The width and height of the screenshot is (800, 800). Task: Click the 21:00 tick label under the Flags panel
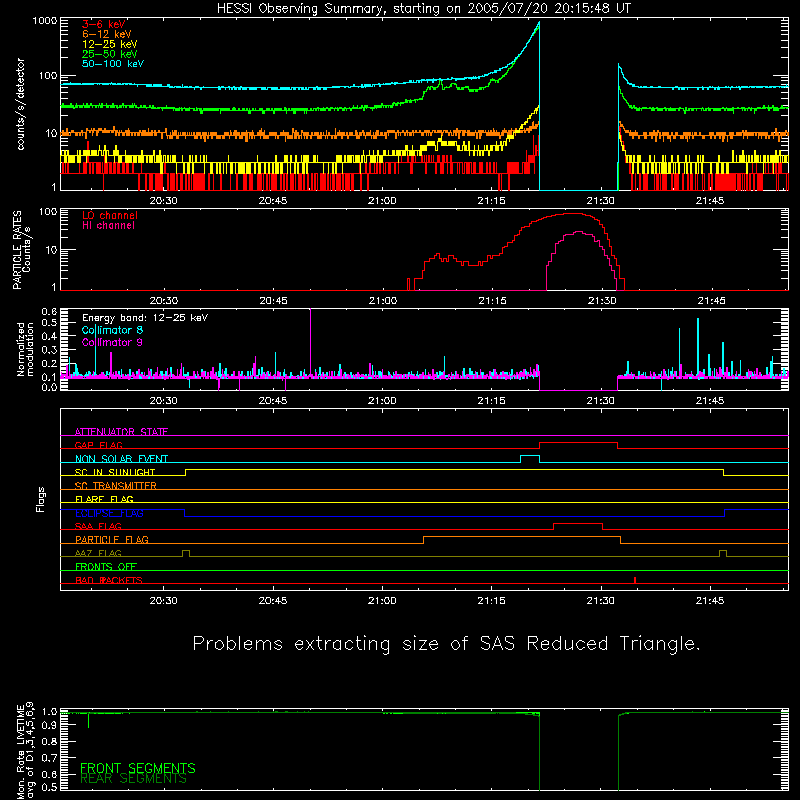382,601
